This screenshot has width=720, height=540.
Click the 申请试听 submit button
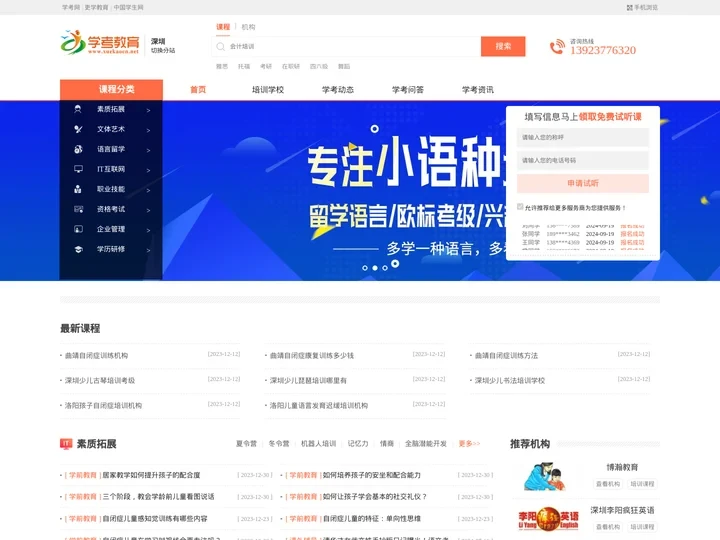tap(583, 183)
